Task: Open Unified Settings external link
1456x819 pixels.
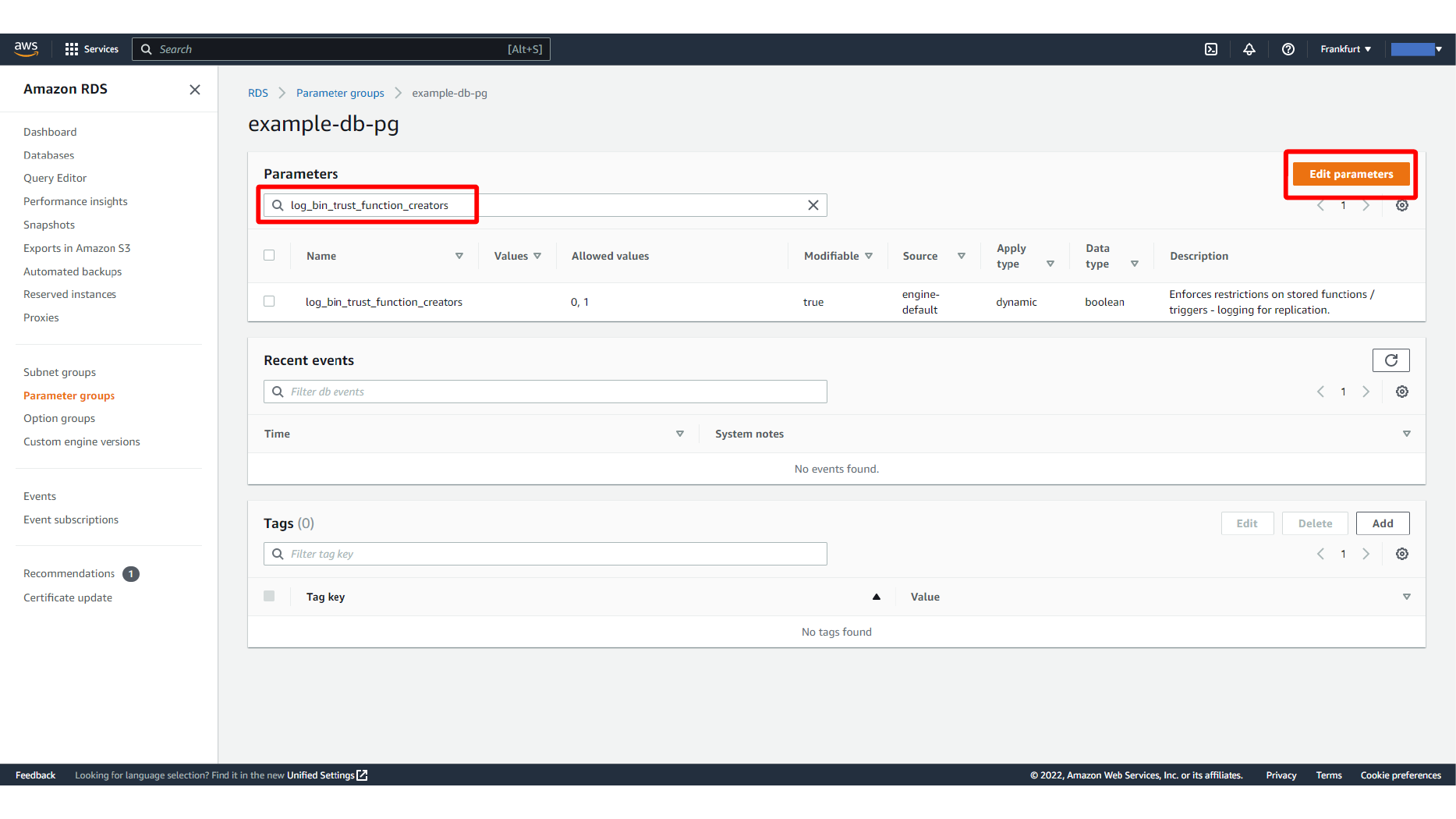Action: 327,775
